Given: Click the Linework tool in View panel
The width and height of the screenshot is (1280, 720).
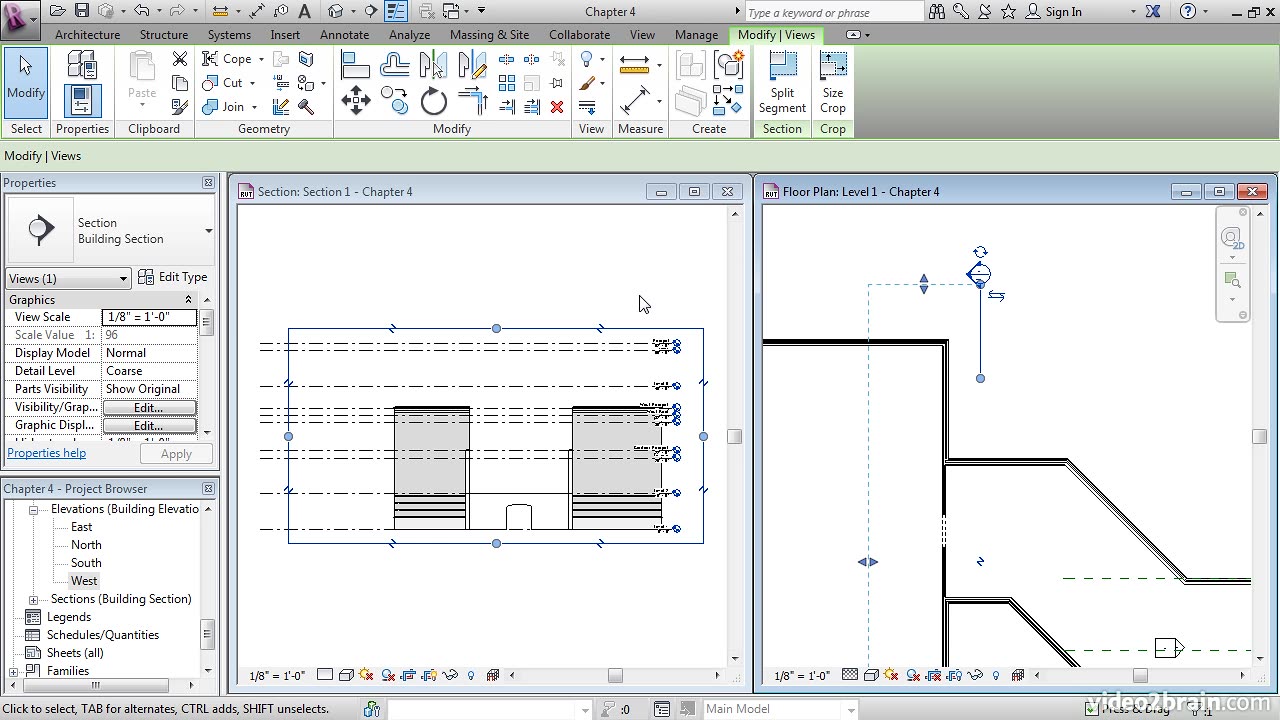Looking at the screenshot, I should pyautogui.click(x=587, y=106).
